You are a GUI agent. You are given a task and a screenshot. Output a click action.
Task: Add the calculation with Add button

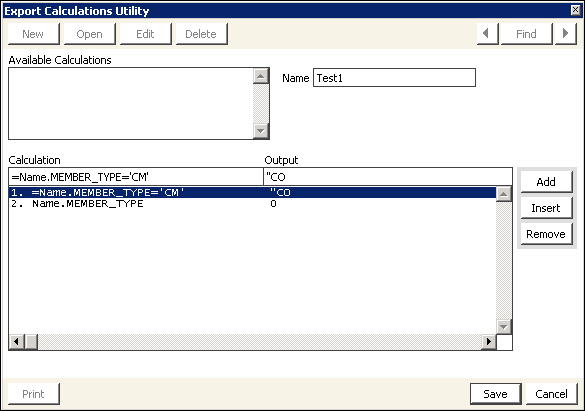point(546,182)
